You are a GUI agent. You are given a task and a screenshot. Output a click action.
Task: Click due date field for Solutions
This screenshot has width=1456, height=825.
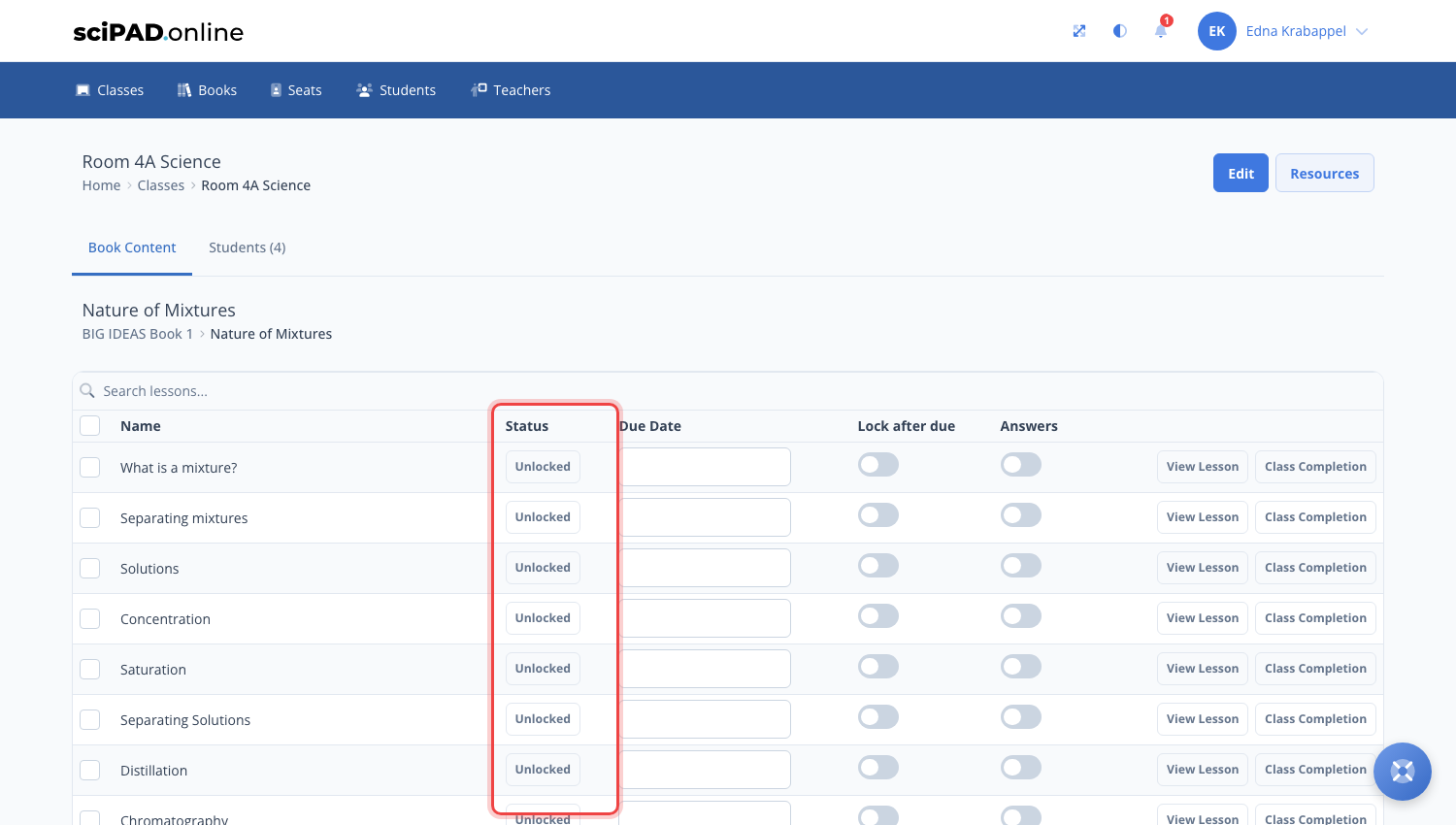pos(705,568)
